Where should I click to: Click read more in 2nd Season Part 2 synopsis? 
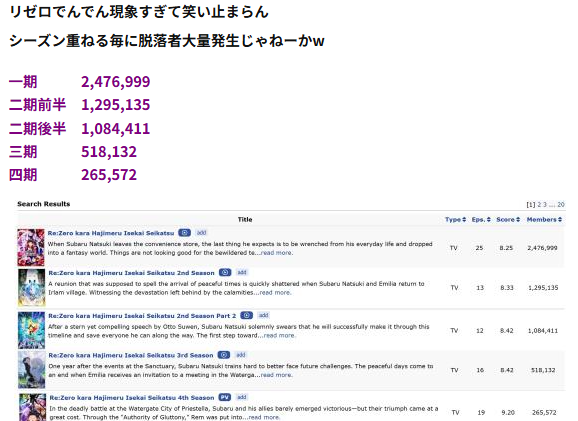(279, 335)
